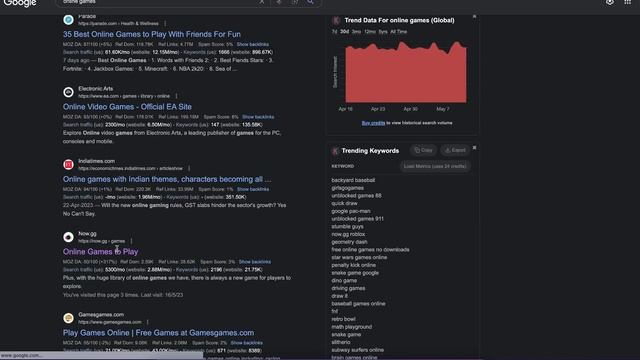Select 'google pac-man' keyword
Image resolution: width=640 pixels, height=360 pixels.
point(351,211)
